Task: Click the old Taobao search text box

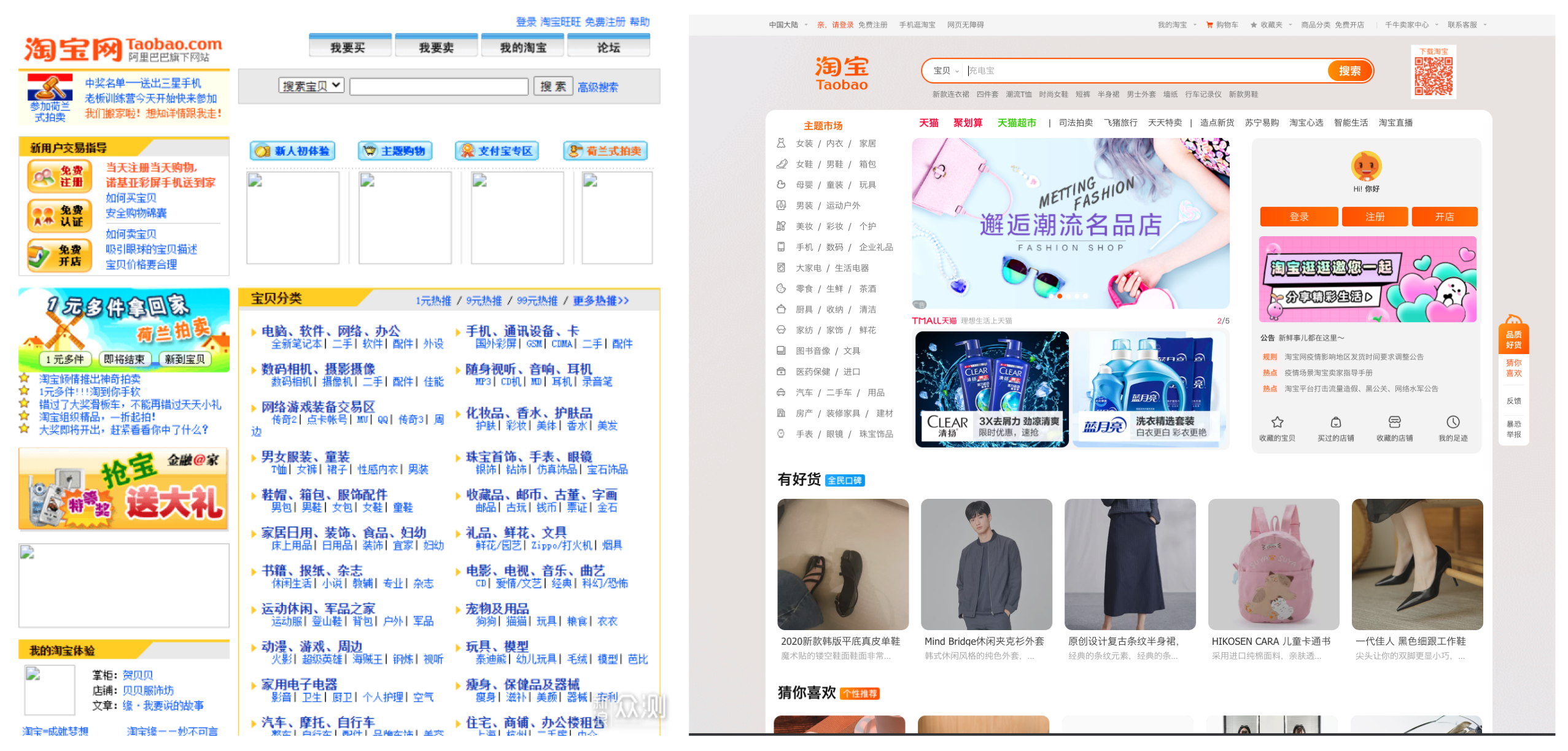Action: coord(439,87)
